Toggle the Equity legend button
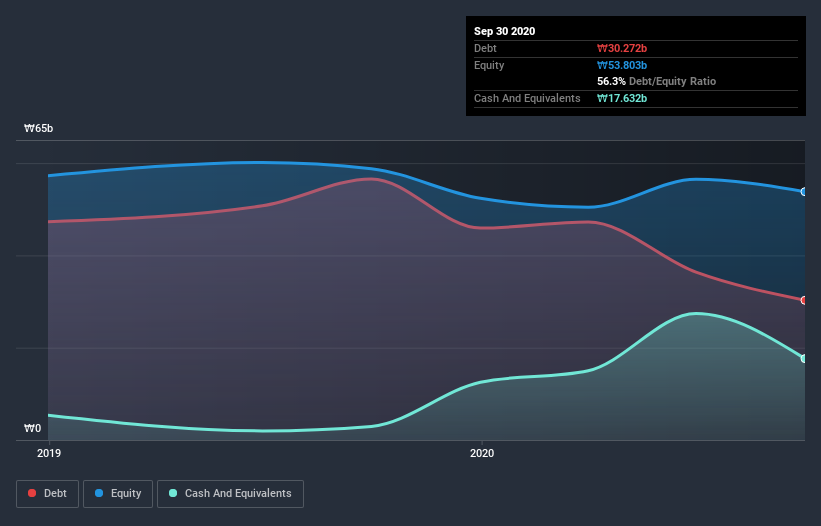This screenshot has width=821, height=526. pyautogui.click(x=118, y=494)
